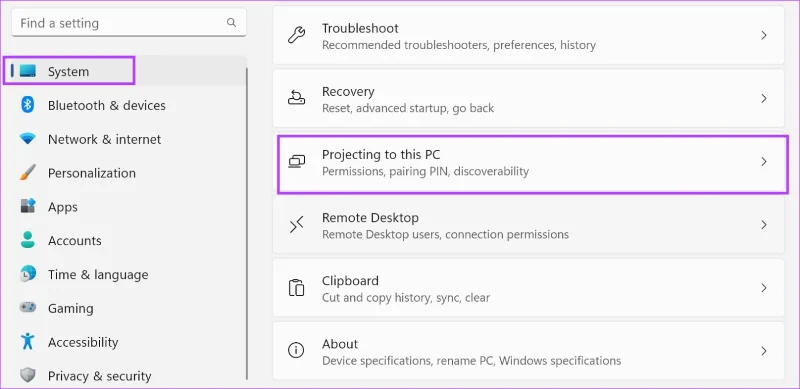The height and width of the screenshot is (389, 800).
Task: Click the System monitor icon
Action: click(x=28, y=71)
